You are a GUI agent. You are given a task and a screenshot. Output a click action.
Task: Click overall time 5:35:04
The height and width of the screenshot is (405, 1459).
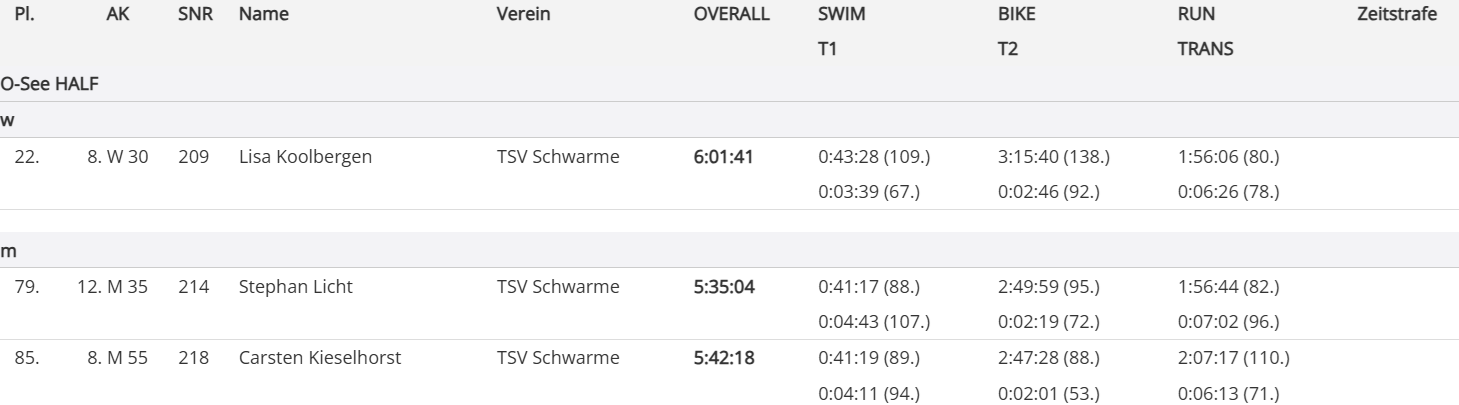tap(723, 288)
